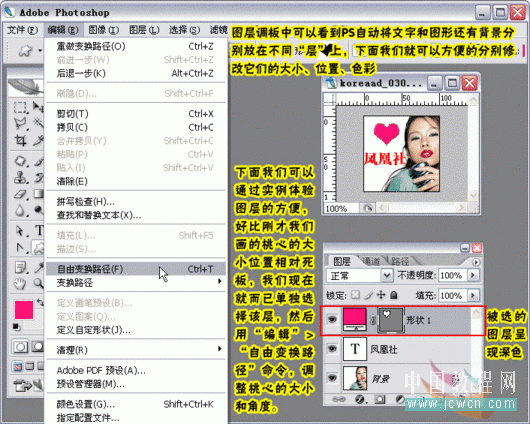Click the foreground pink color swatch

pyautogui.click(x=24, y=309)
